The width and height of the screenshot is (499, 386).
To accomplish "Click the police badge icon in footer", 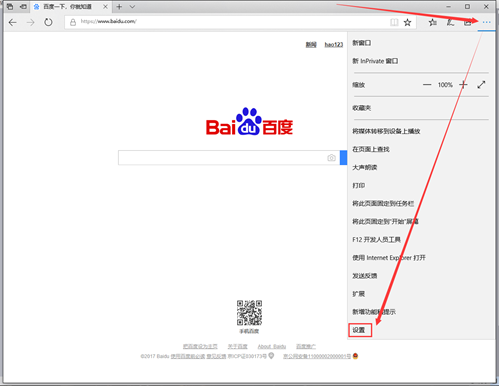I will tap(355, 356).
